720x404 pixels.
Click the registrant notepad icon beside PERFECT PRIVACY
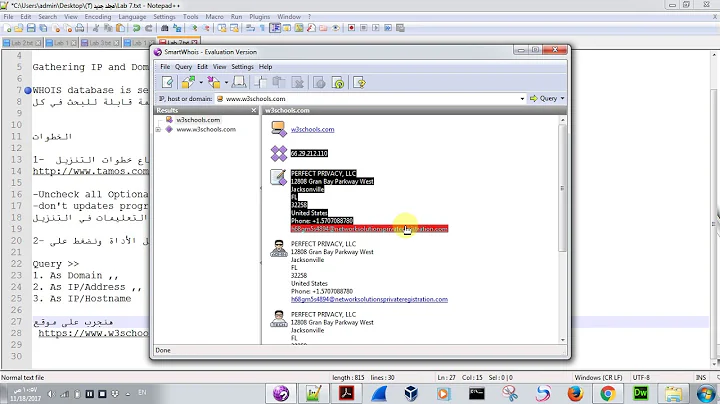tap(278, 177)
